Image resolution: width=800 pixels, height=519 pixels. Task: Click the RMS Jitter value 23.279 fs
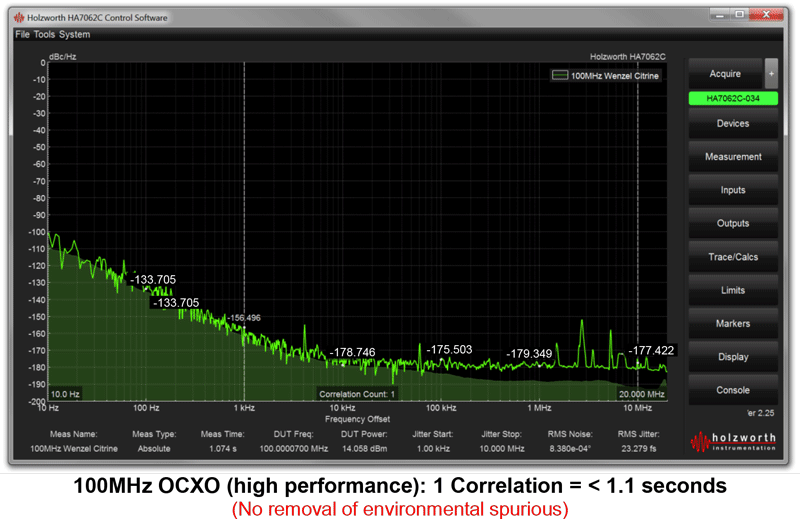(x=639, y=449)
